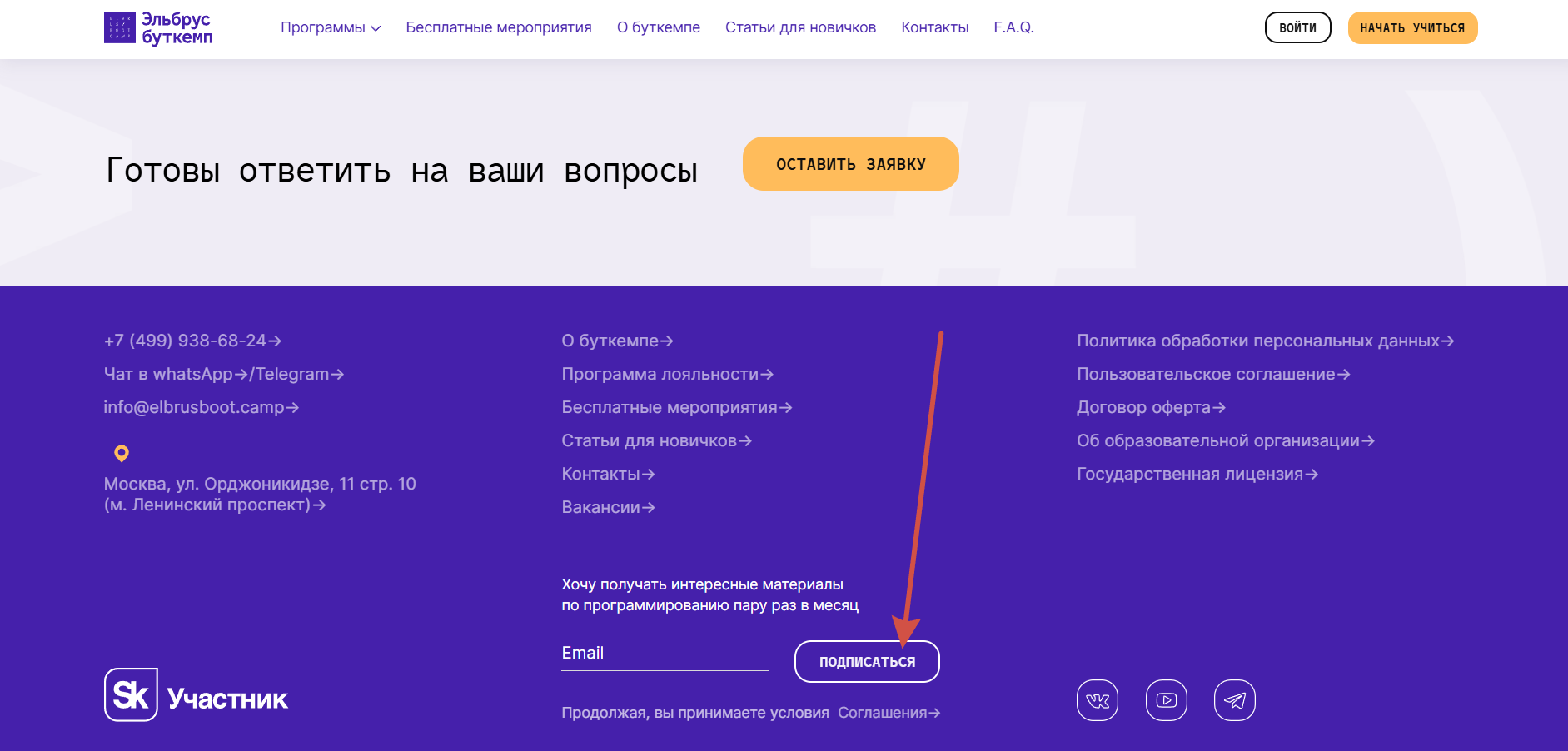Image resolution: width=1568 pixels, height=751 pixels.
Task: Click the ПОДПИСАТЬСЯ button
Action: click(867, 662)
